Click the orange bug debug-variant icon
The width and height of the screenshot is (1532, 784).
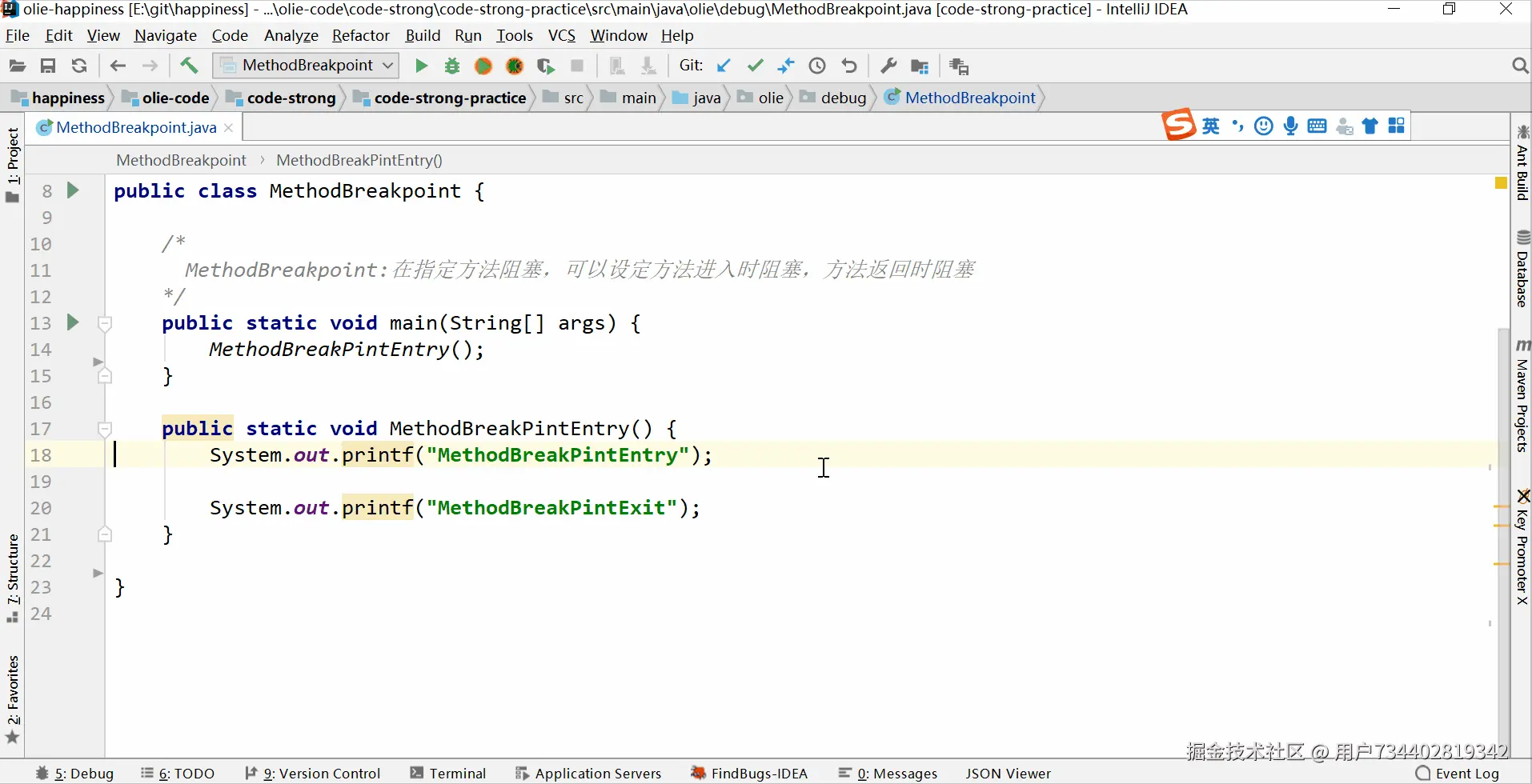515,66
